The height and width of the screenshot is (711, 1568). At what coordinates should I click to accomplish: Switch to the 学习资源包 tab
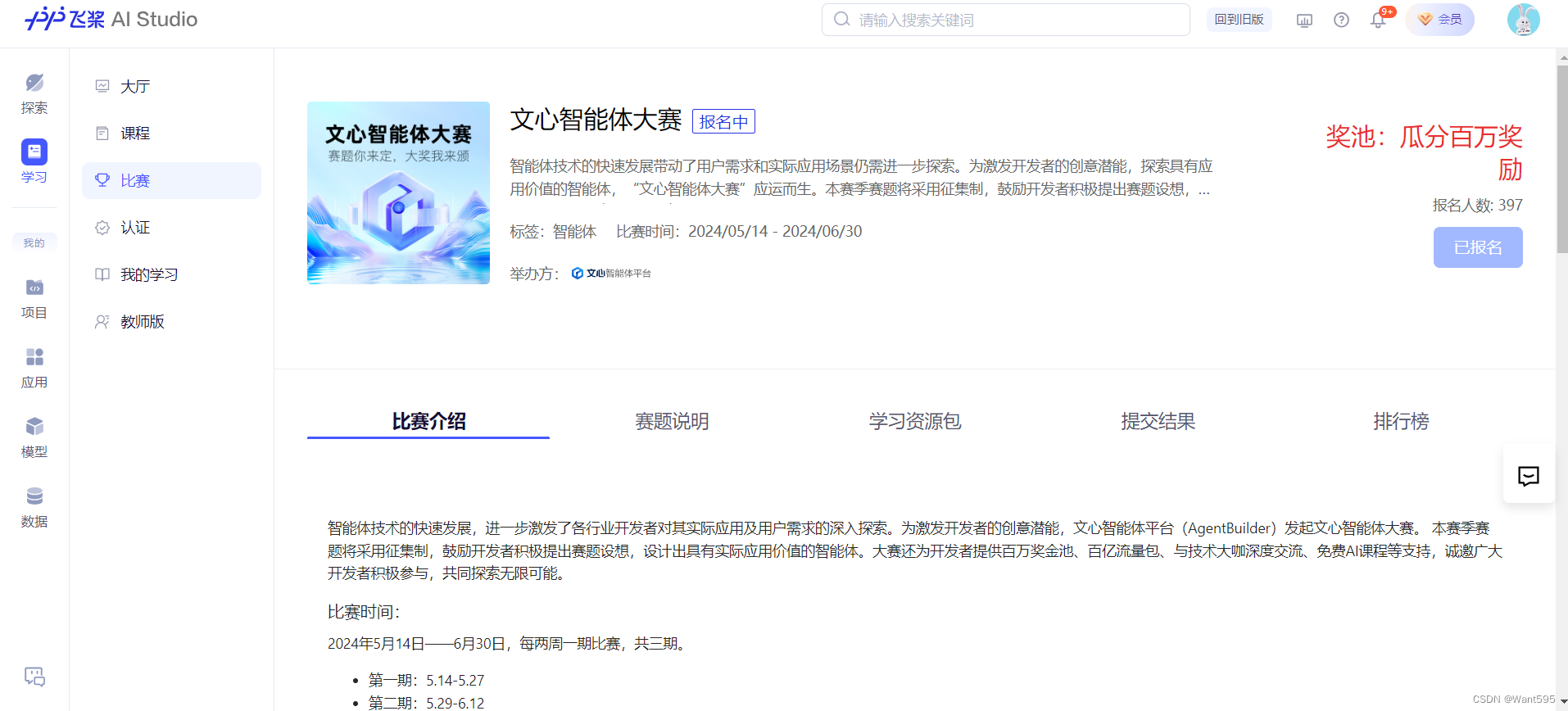[x=915, y=421]
